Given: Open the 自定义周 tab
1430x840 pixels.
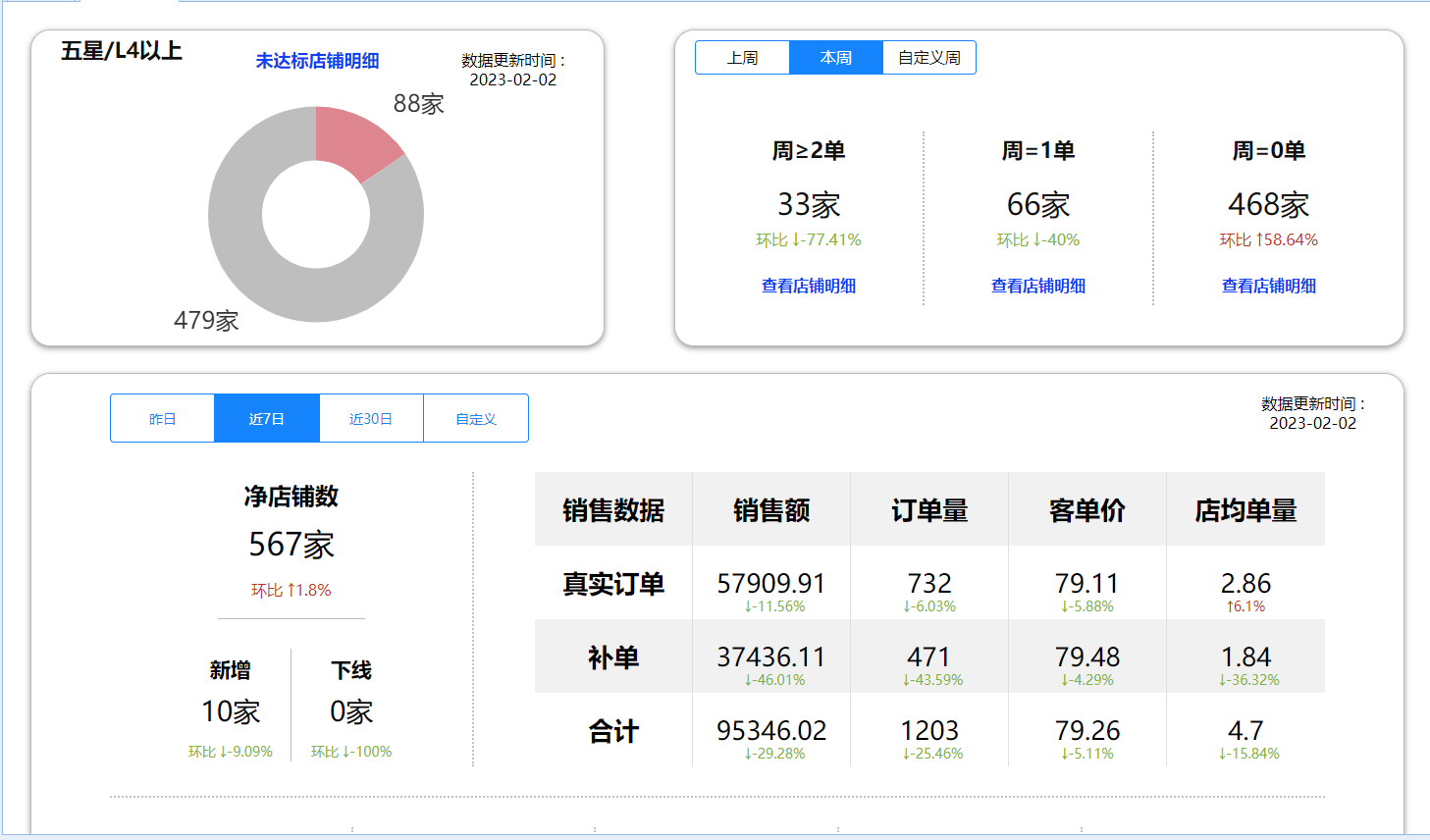Looking at the screenshot, I should tap(929, 58).
